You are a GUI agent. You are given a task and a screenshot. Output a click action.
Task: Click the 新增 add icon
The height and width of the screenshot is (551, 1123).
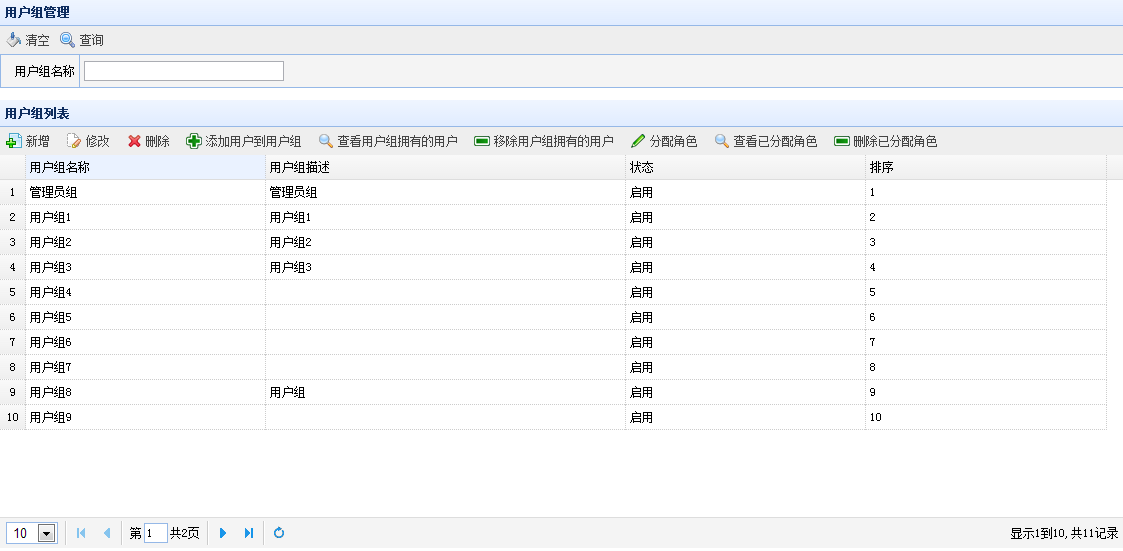[x=14, y=141]
